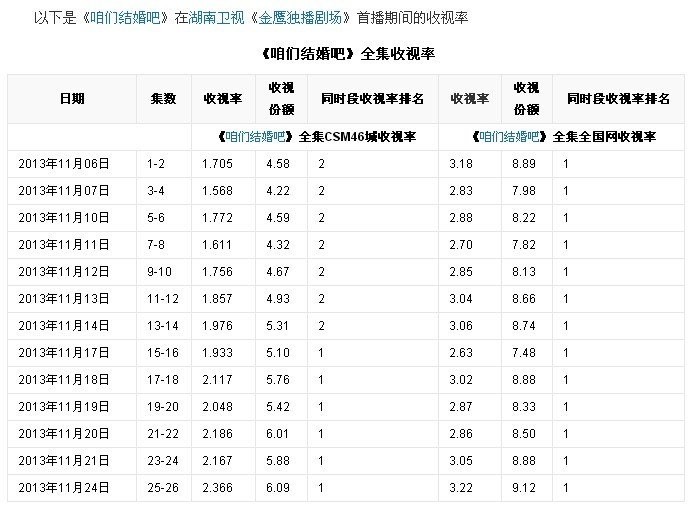Click share value 5.31
693x506 pixels.
[x=278, y=326]
